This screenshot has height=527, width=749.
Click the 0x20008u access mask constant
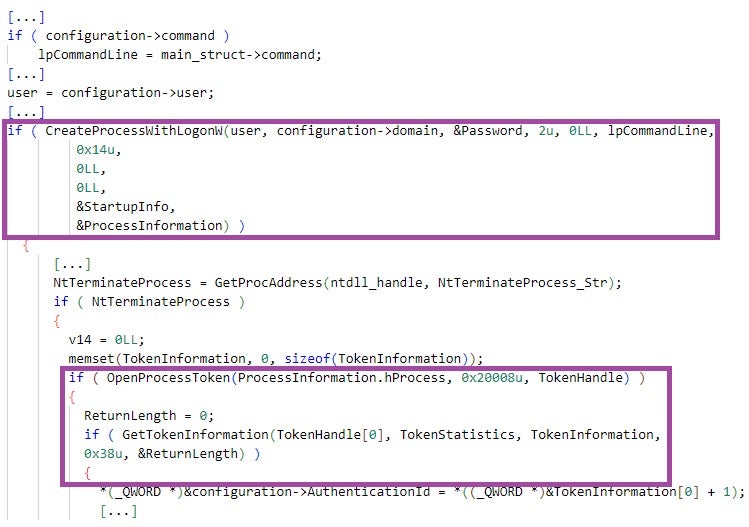click(492, 377)
